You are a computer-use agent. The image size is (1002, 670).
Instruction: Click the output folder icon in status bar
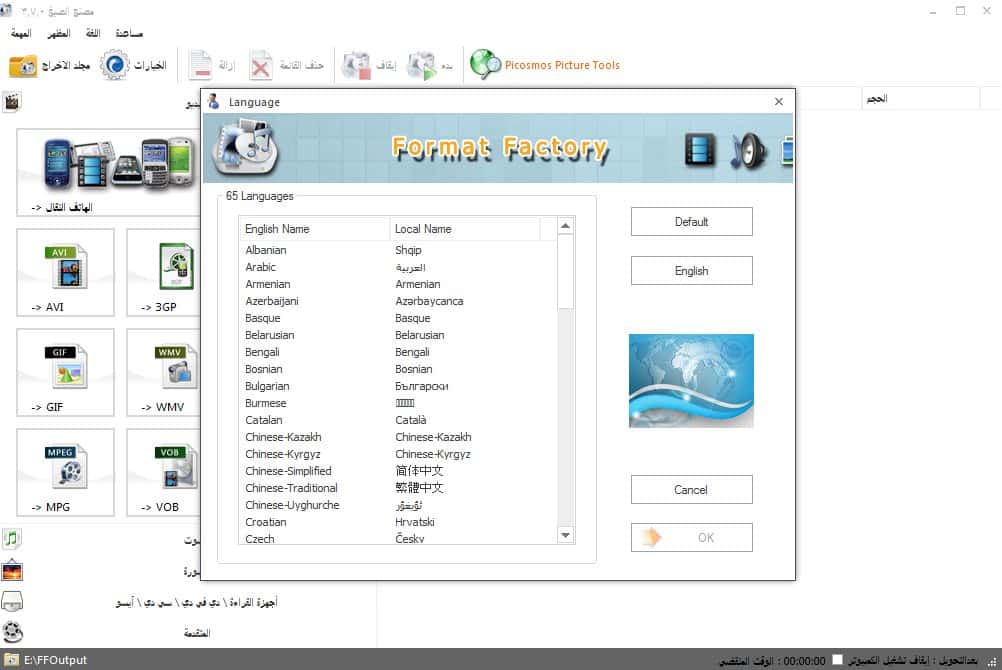(x=11, y=660)
